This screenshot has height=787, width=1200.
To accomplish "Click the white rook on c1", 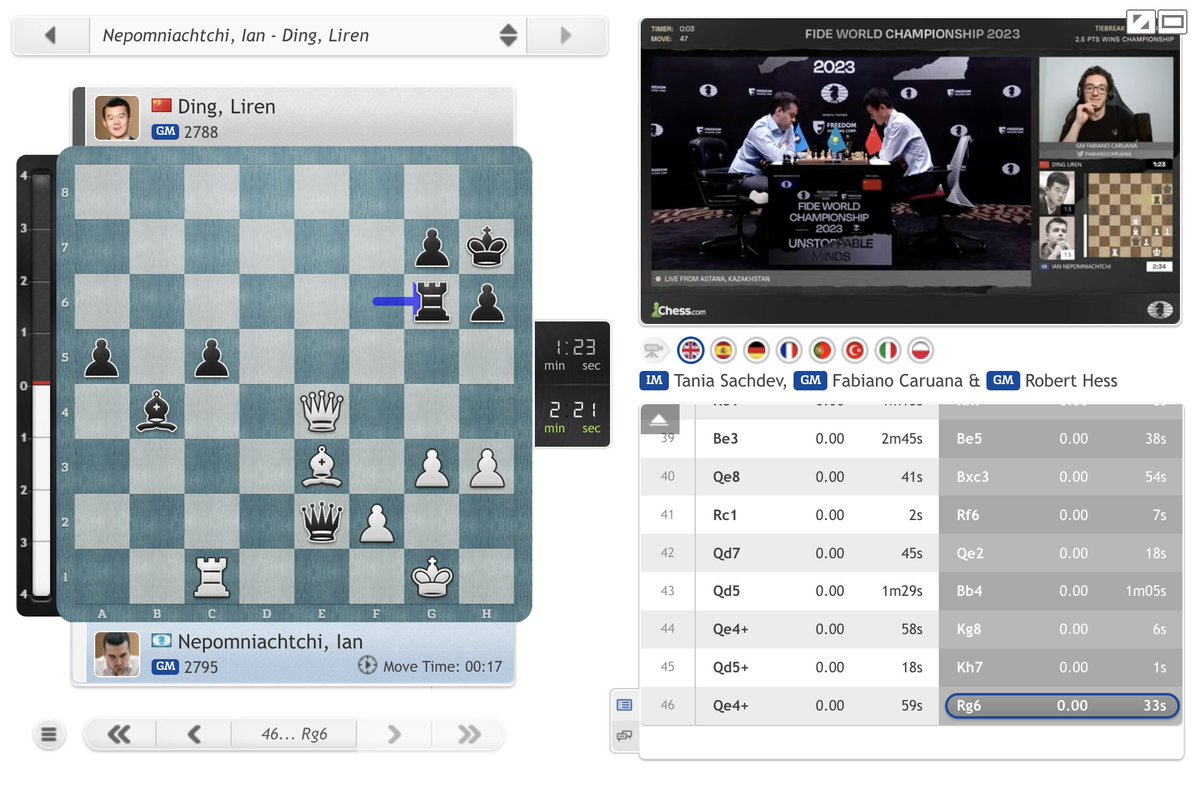I will [x=212, y=576].
